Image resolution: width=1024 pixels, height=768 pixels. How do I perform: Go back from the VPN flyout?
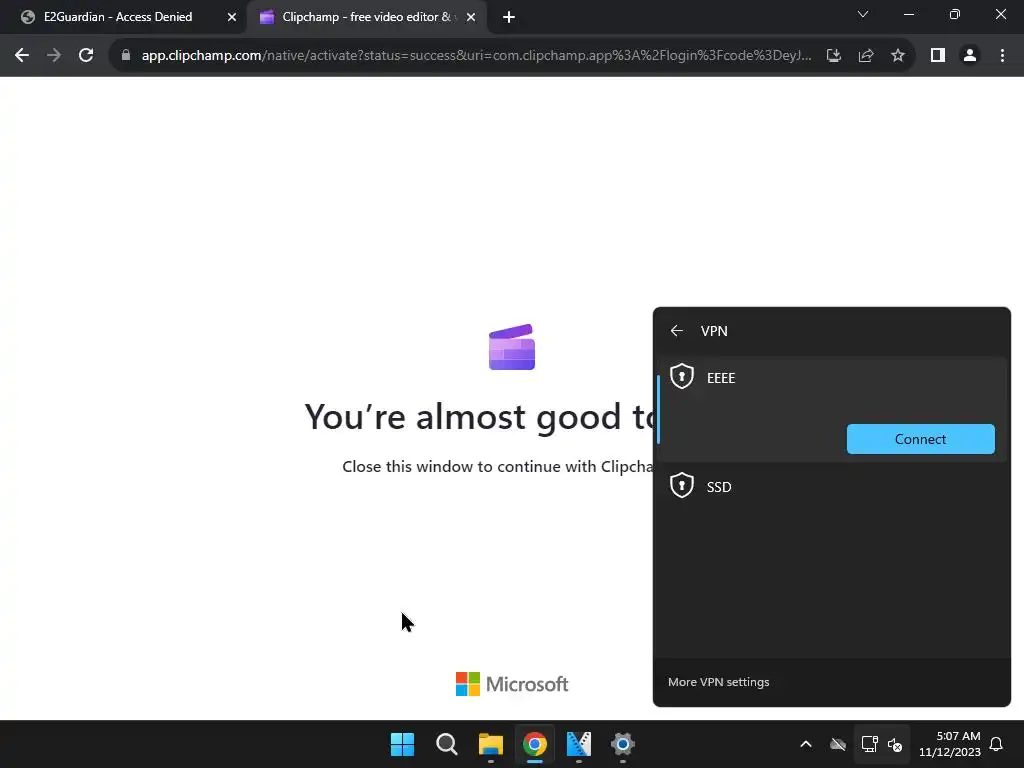click(x=677, y=331)
